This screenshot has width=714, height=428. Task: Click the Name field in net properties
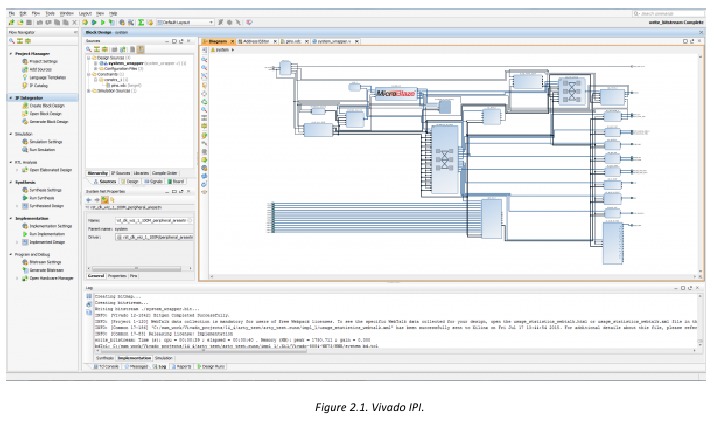pyautogui.click(x=154, y=220)
